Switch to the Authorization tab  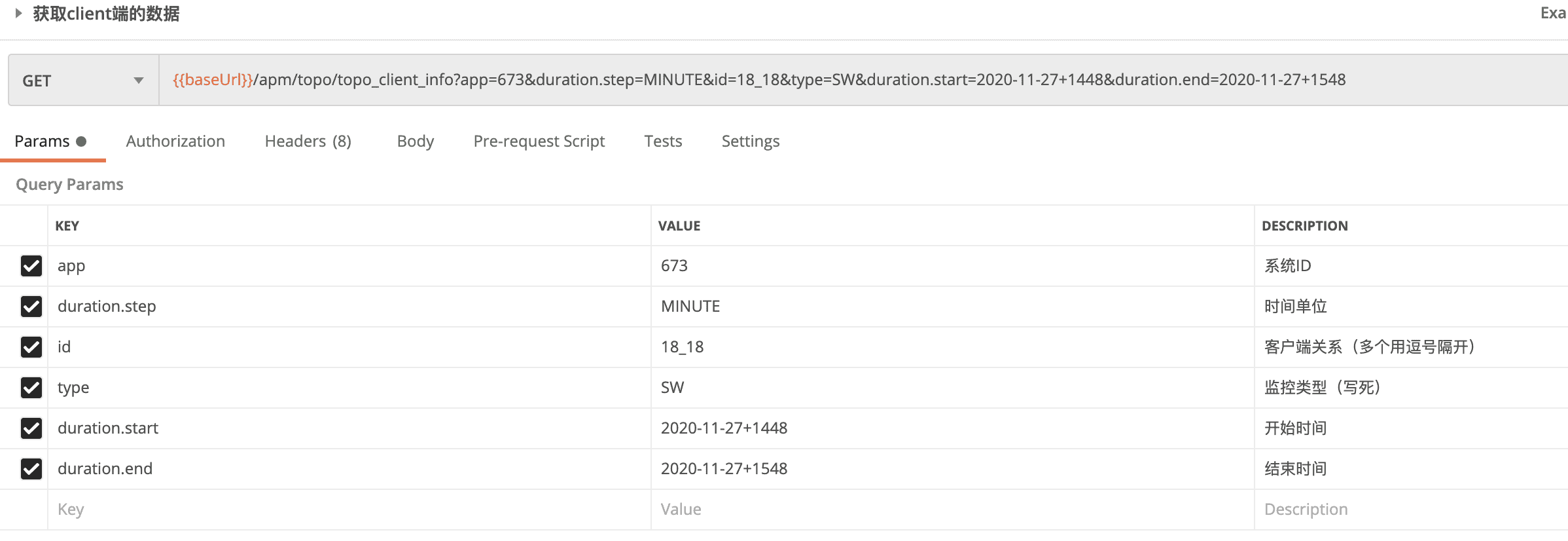(175, 141)
